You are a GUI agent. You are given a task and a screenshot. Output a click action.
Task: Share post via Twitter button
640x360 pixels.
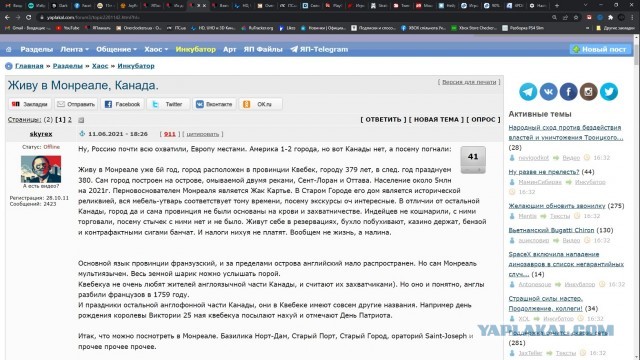click(168, 104)
